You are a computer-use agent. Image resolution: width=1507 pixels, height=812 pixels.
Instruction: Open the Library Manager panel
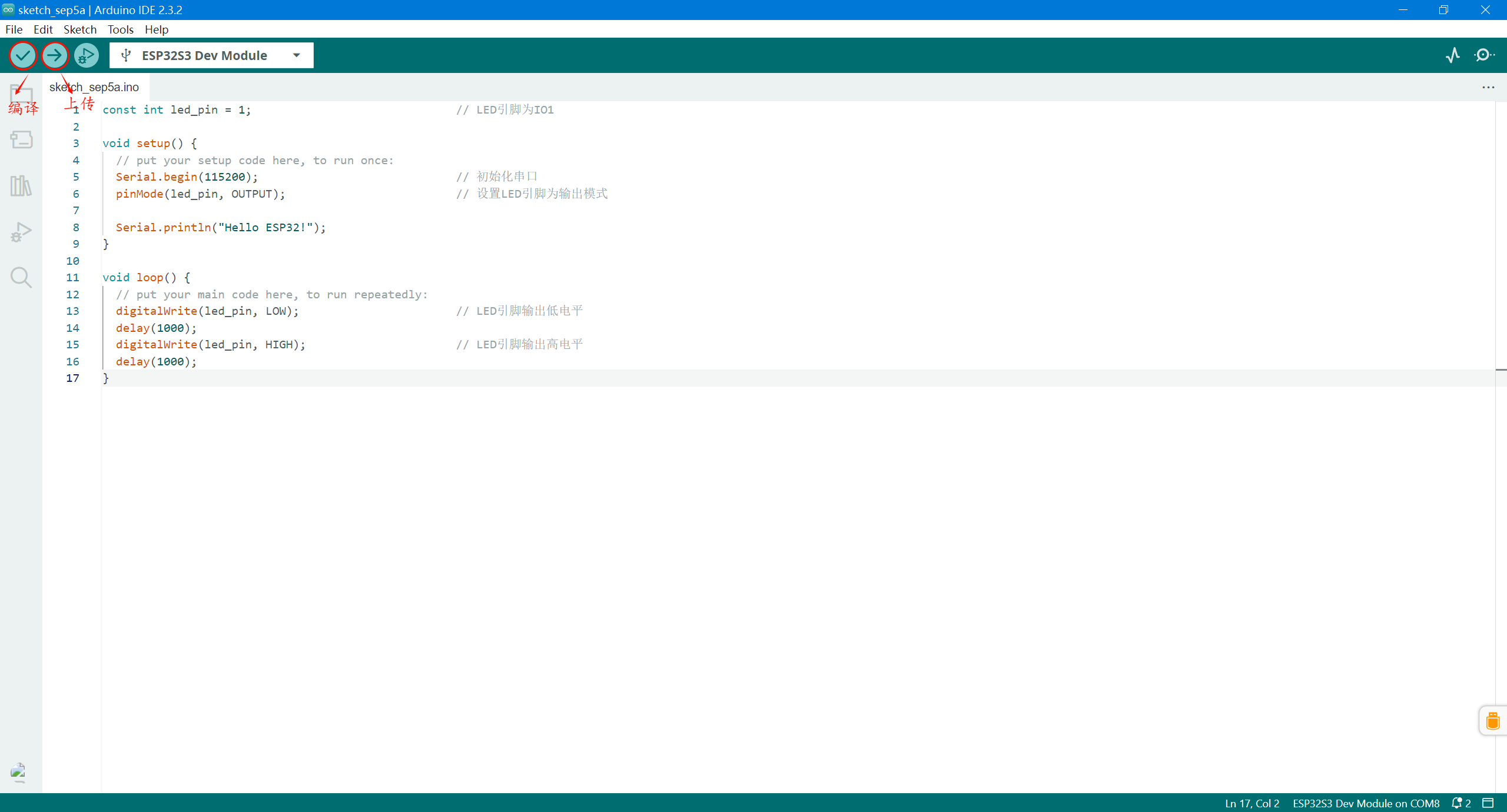(21, 185)
